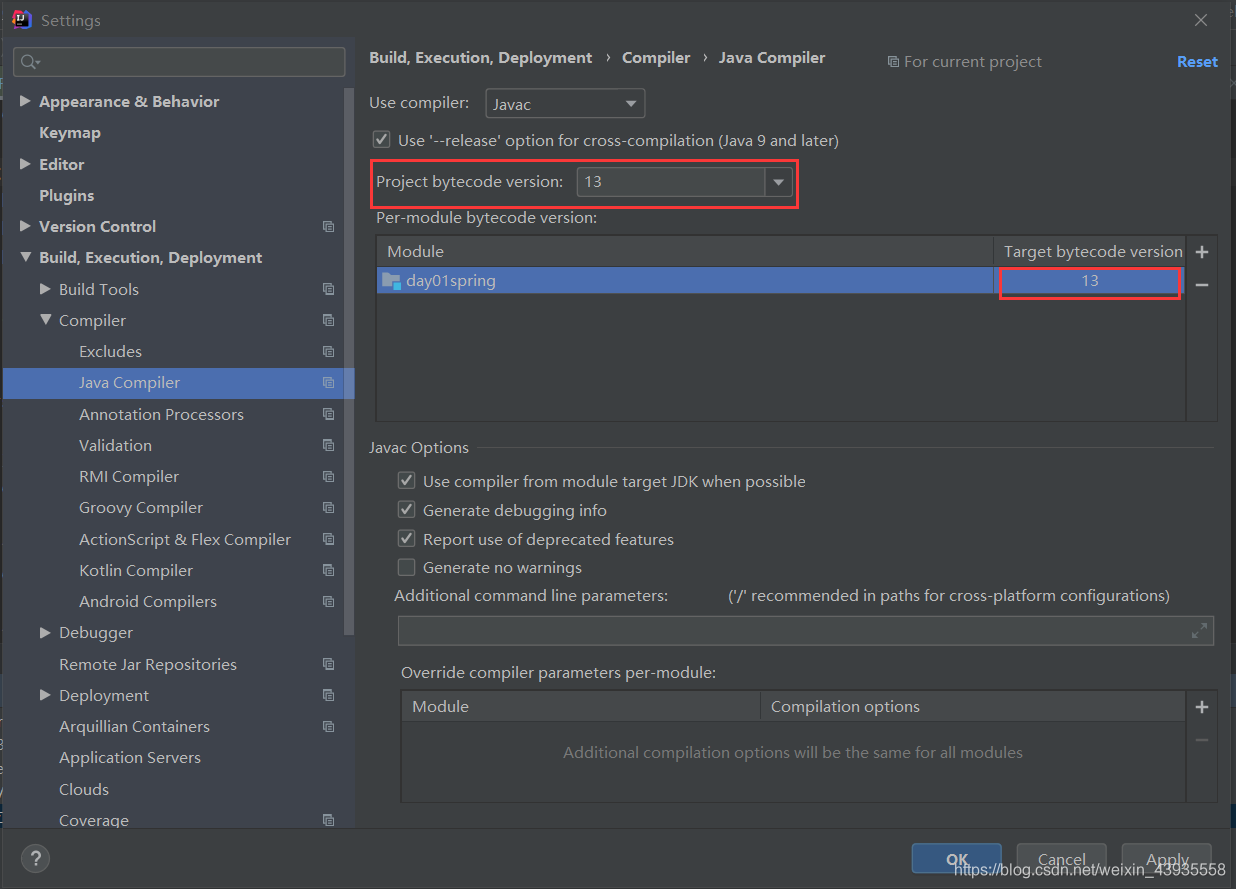Expand the Debugger node
The height and width of the screenshot is (889, 1236).
tap(45, 633)
